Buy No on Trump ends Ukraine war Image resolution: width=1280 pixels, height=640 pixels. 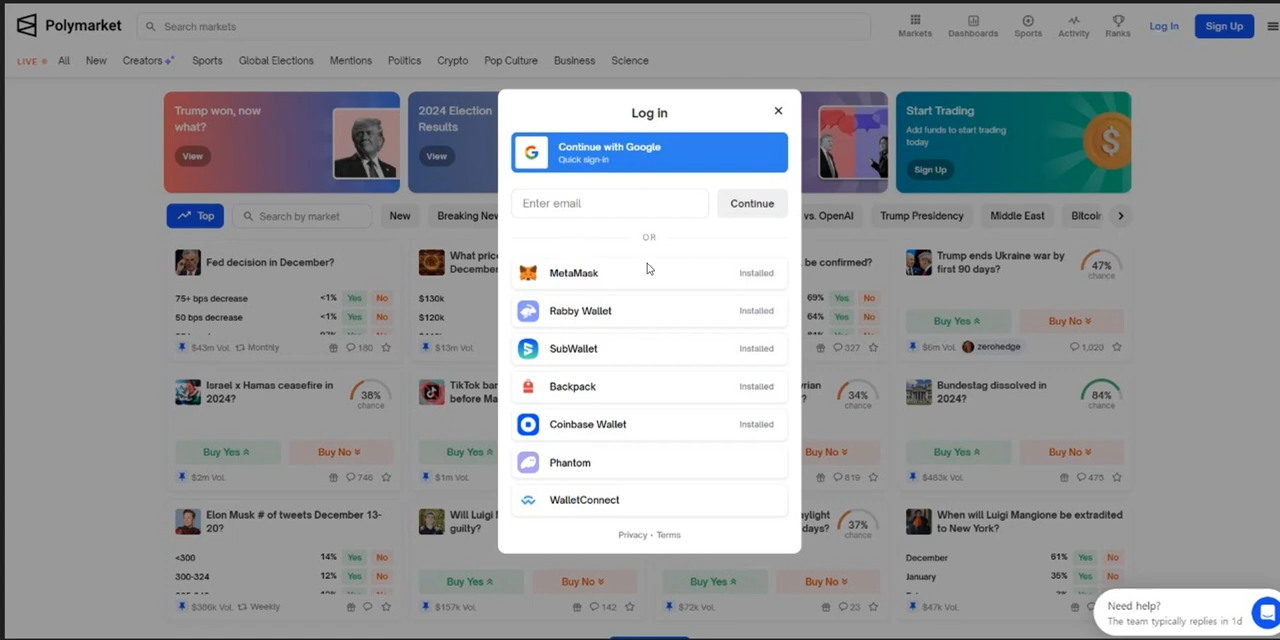(1070, 321)
